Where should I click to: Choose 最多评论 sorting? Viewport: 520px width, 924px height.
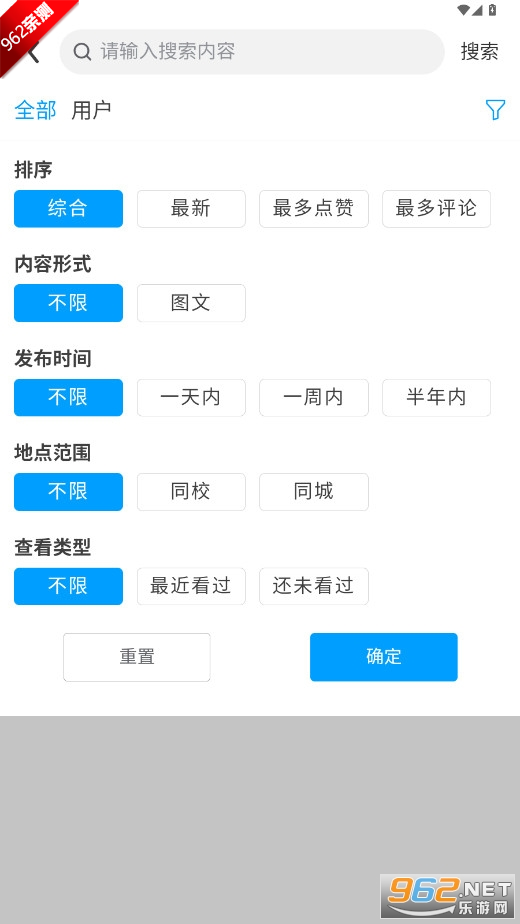436,209
